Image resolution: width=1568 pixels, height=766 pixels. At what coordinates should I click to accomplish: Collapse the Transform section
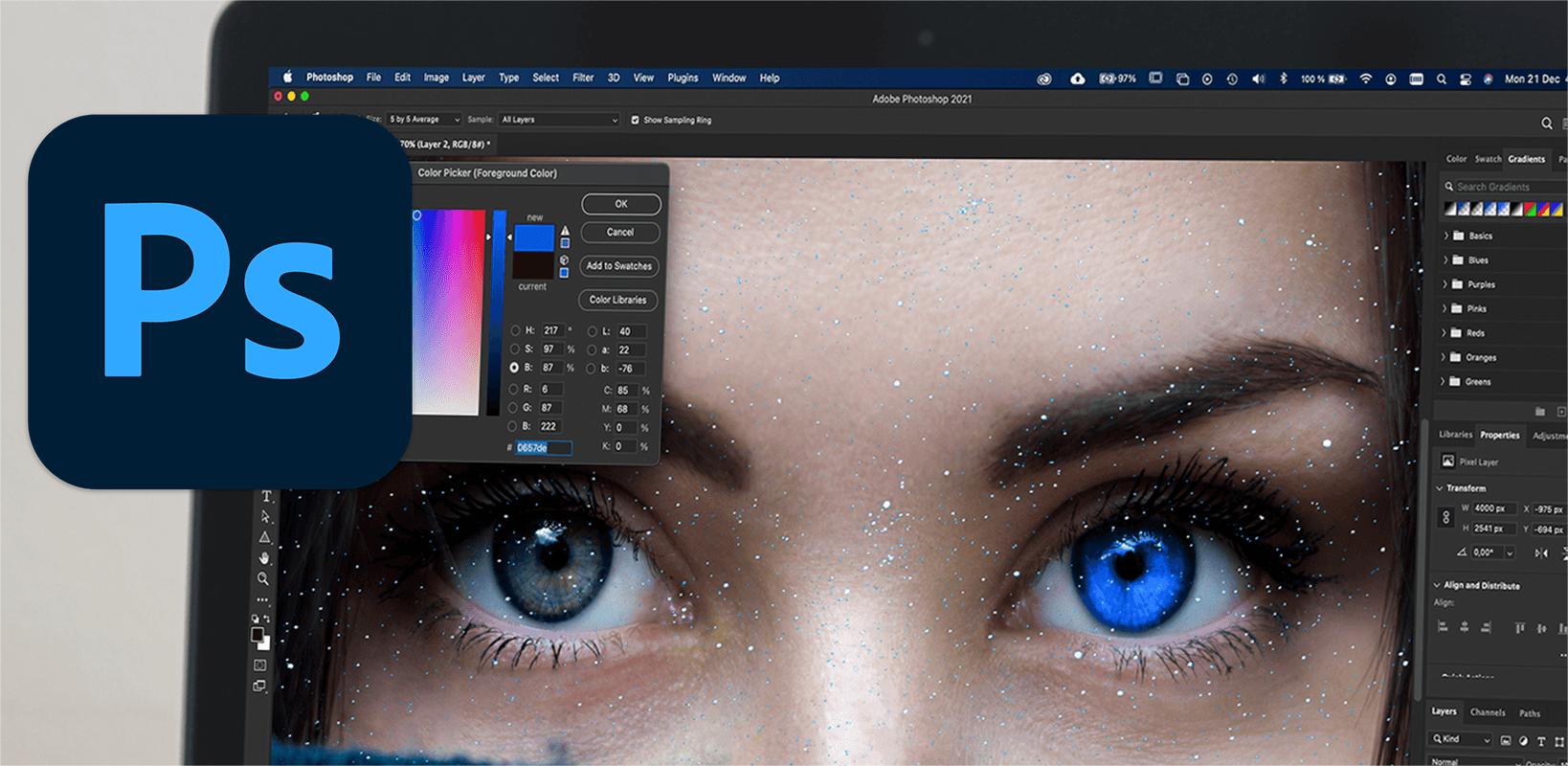(1440, 488)
